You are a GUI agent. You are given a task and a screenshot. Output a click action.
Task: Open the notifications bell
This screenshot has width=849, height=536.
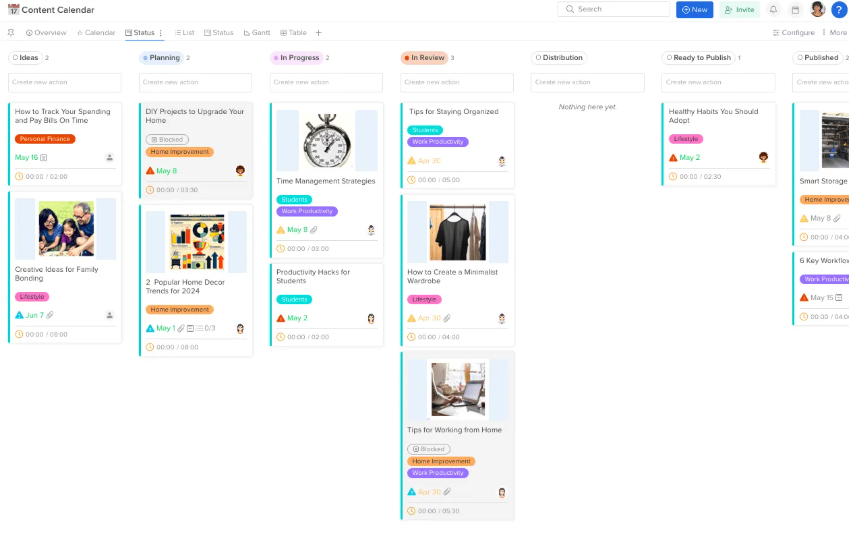pos(773,10)
